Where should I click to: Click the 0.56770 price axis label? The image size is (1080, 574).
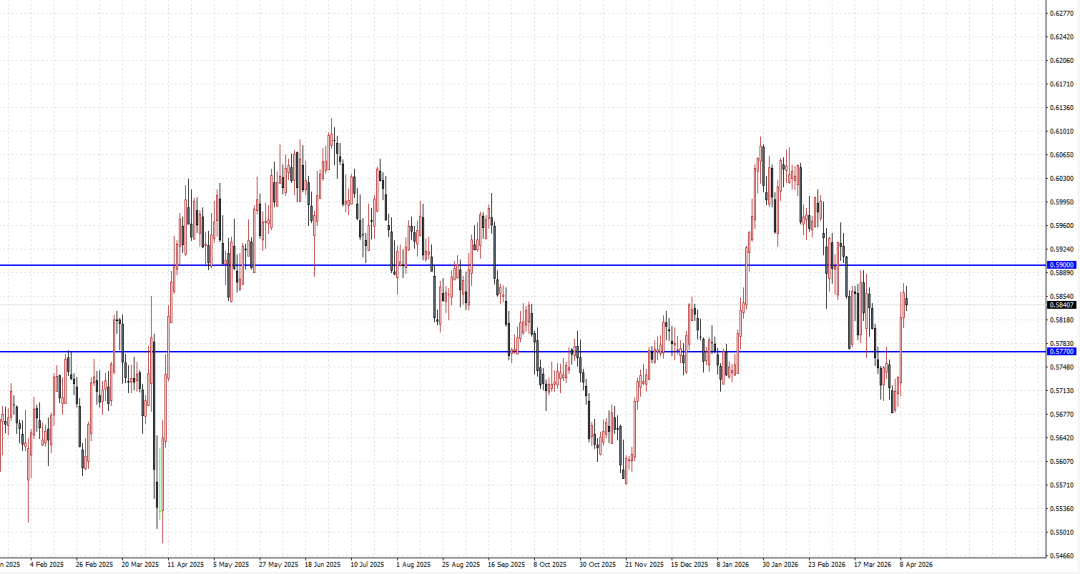pos(1063,415)
